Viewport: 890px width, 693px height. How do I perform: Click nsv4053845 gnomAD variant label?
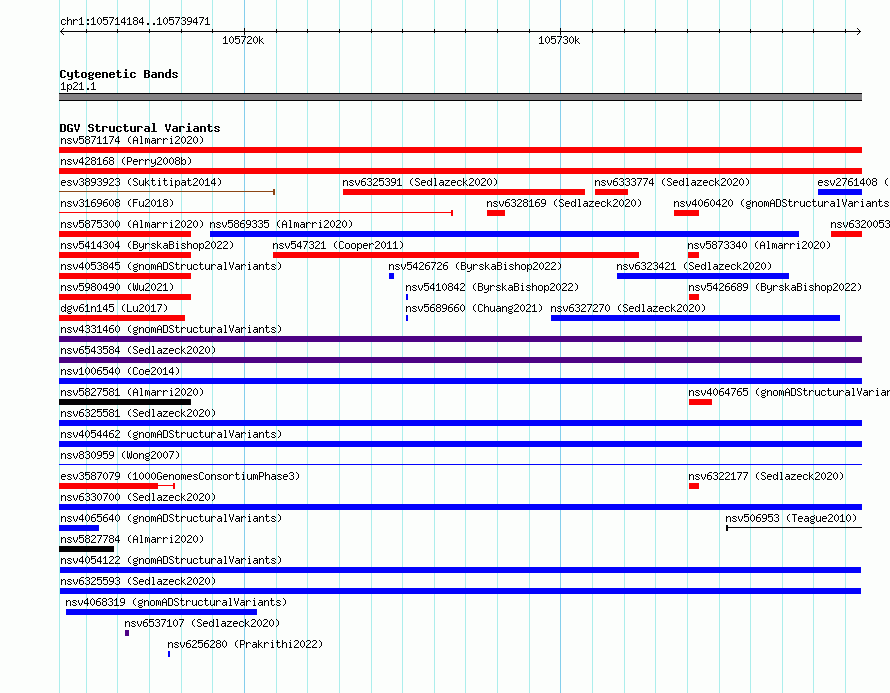[171, 266]
